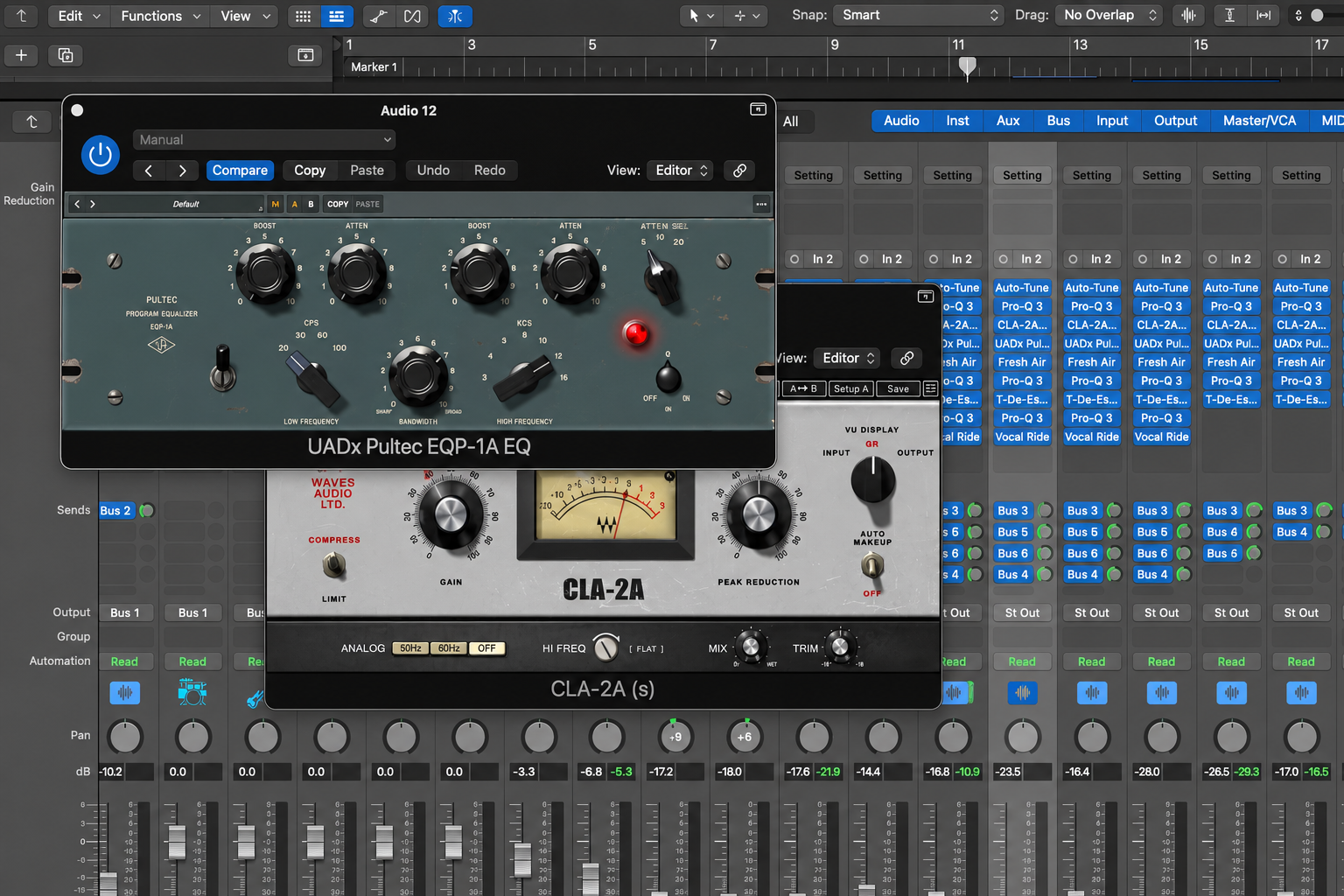
Task: Toggle the Master/VCA channel filter tab
Action: [1259, 121]
